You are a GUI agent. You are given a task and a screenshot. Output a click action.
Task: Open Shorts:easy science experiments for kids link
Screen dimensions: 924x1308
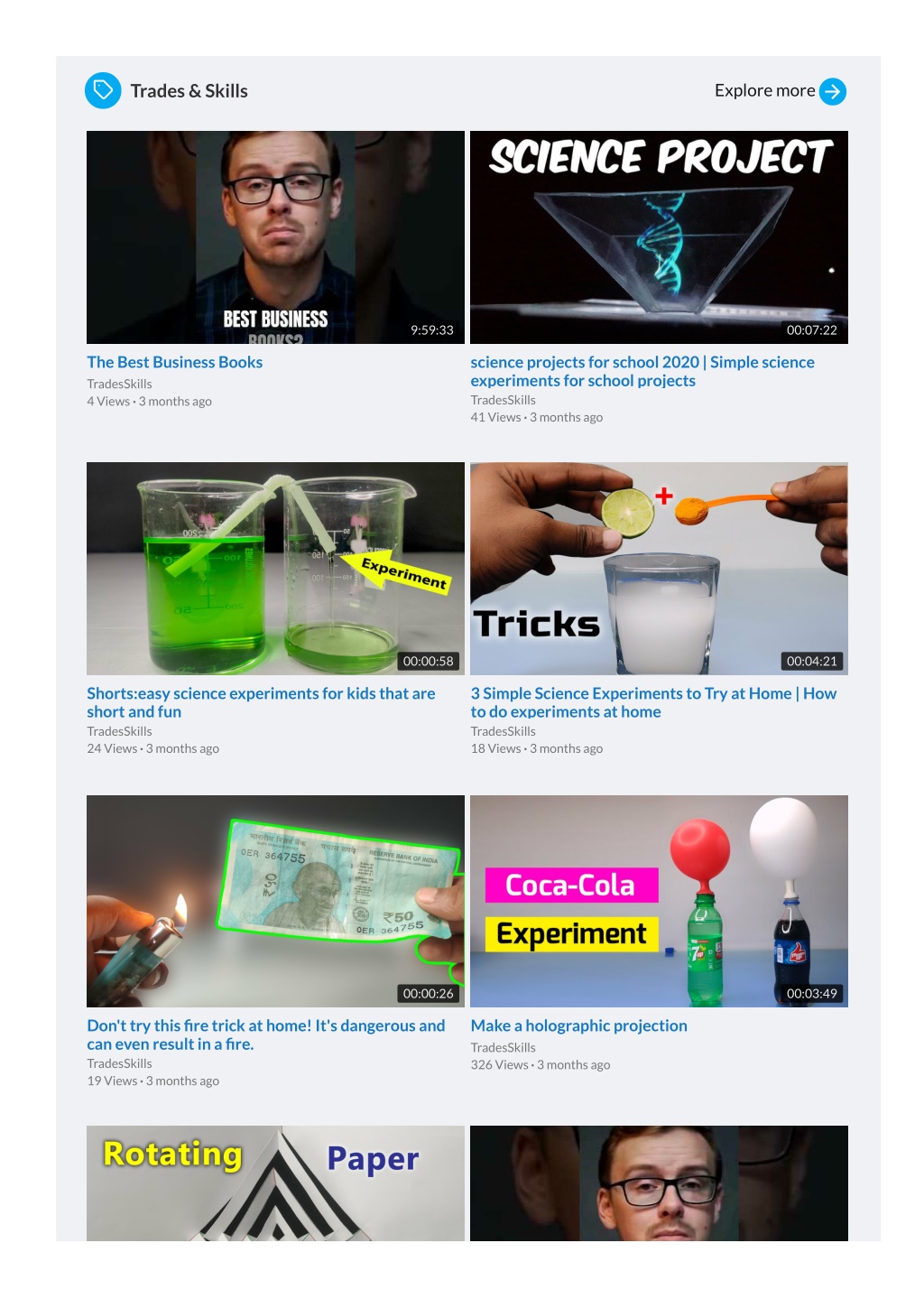tap(261, 702)
